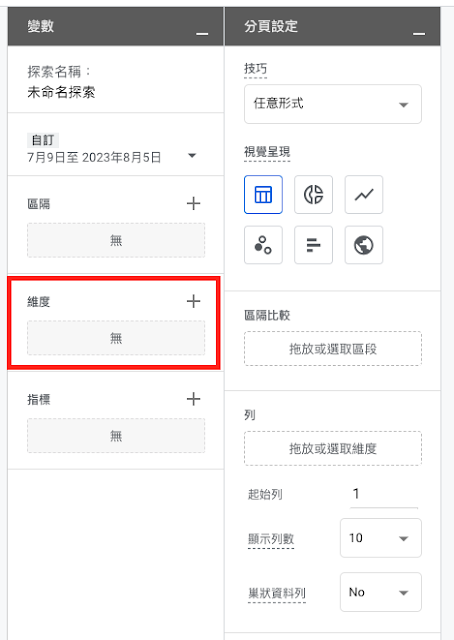
Task: Add a new dimension with the 維度 plus icon
Action: tap(194, 301)
